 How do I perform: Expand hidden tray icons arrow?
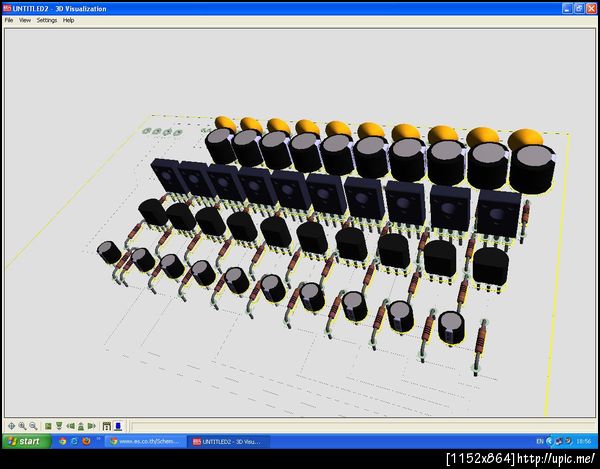[549, 441]
